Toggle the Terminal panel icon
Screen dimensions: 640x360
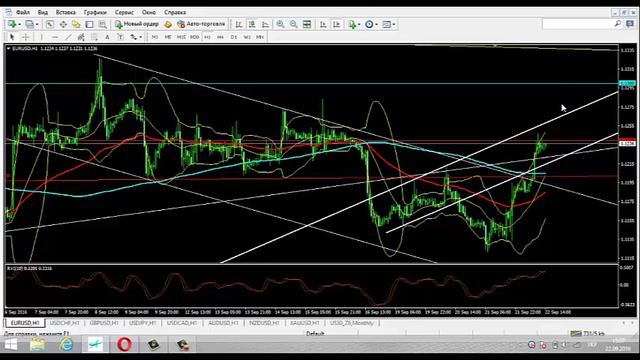(x=89, y=24)
